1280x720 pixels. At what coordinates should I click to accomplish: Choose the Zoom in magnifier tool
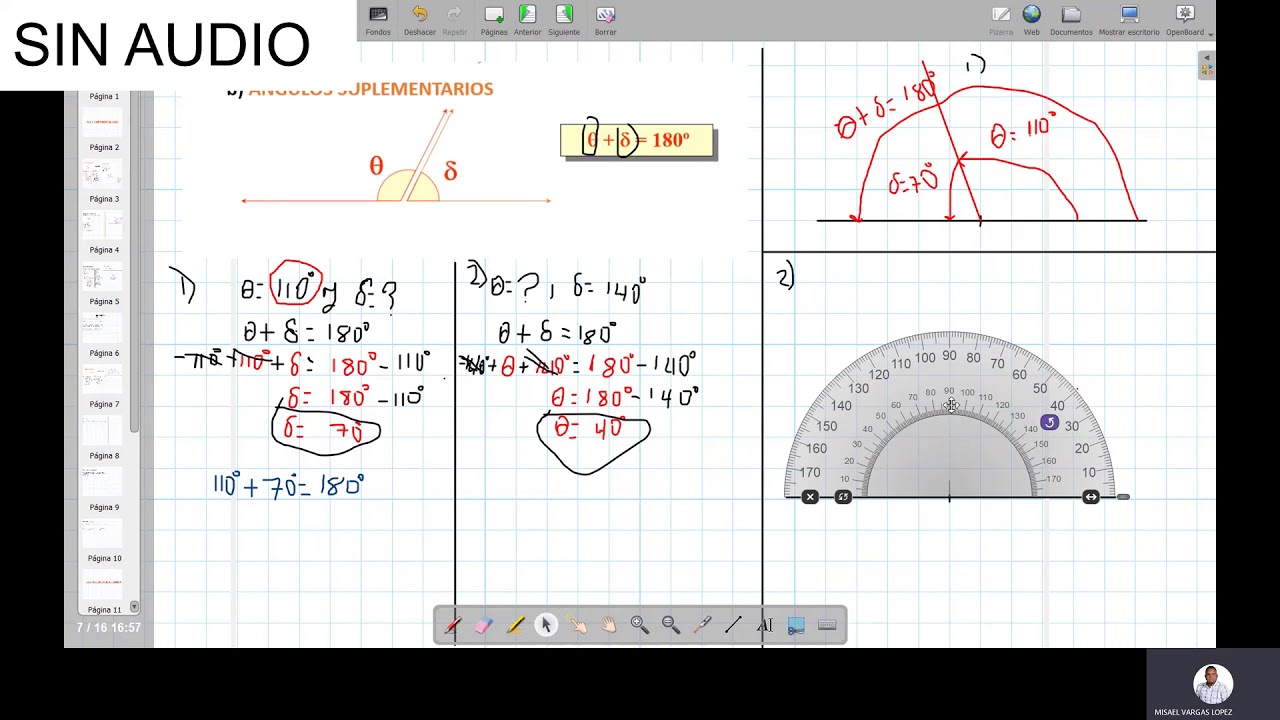[x=639, y=625]
